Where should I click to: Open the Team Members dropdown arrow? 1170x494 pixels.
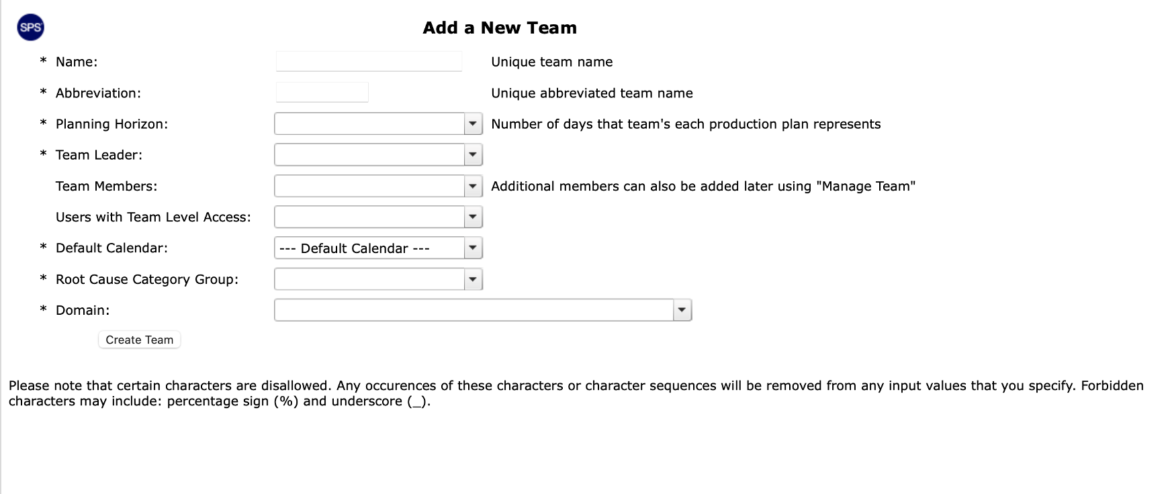(x=473, y=186)
